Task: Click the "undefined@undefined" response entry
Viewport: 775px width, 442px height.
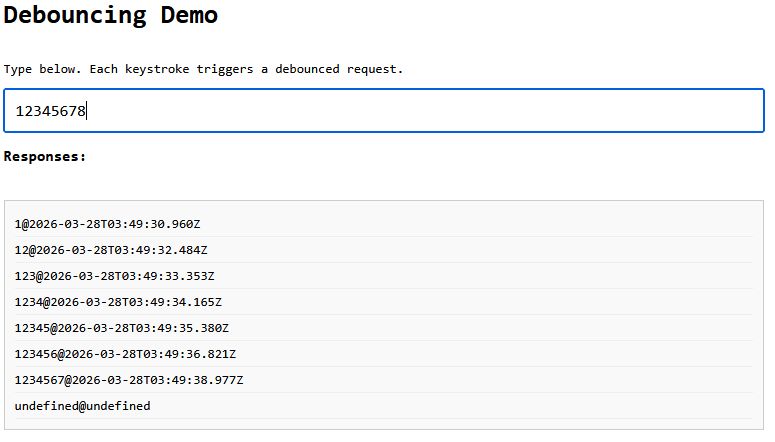Action: coord(82,406)
